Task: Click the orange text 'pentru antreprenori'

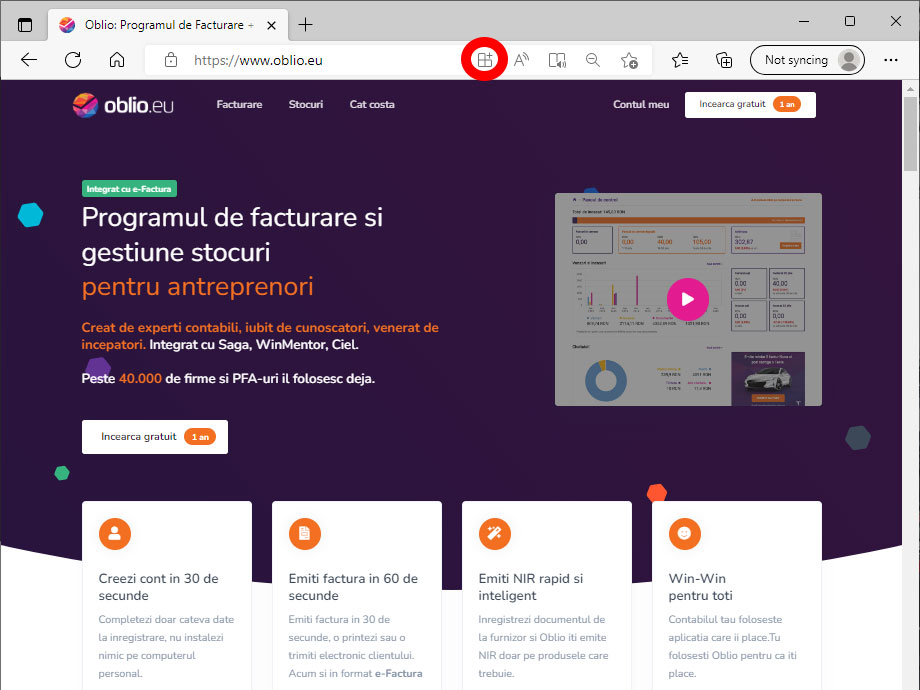Action: (x=198, y=287)
